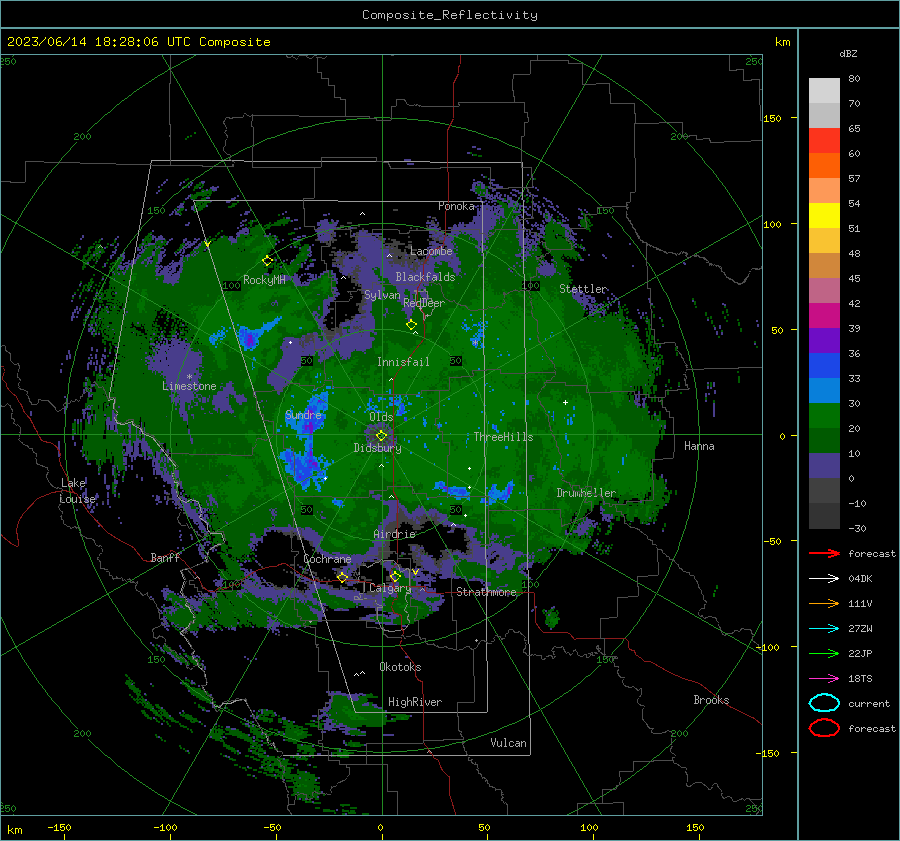
Task: Click the magenta 18TS arrow icon
Action: pos(824,678)
